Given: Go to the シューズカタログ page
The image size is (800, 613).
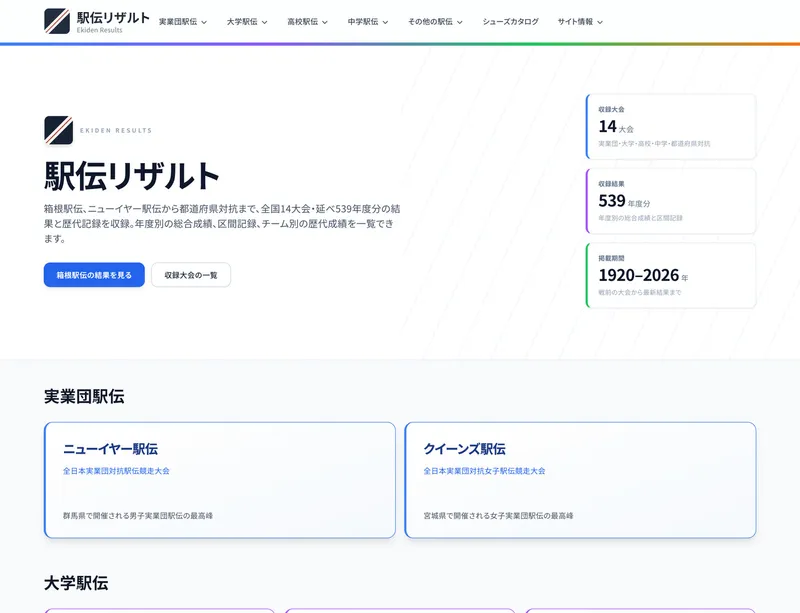Looking at the screenshot, I should 510,21.
